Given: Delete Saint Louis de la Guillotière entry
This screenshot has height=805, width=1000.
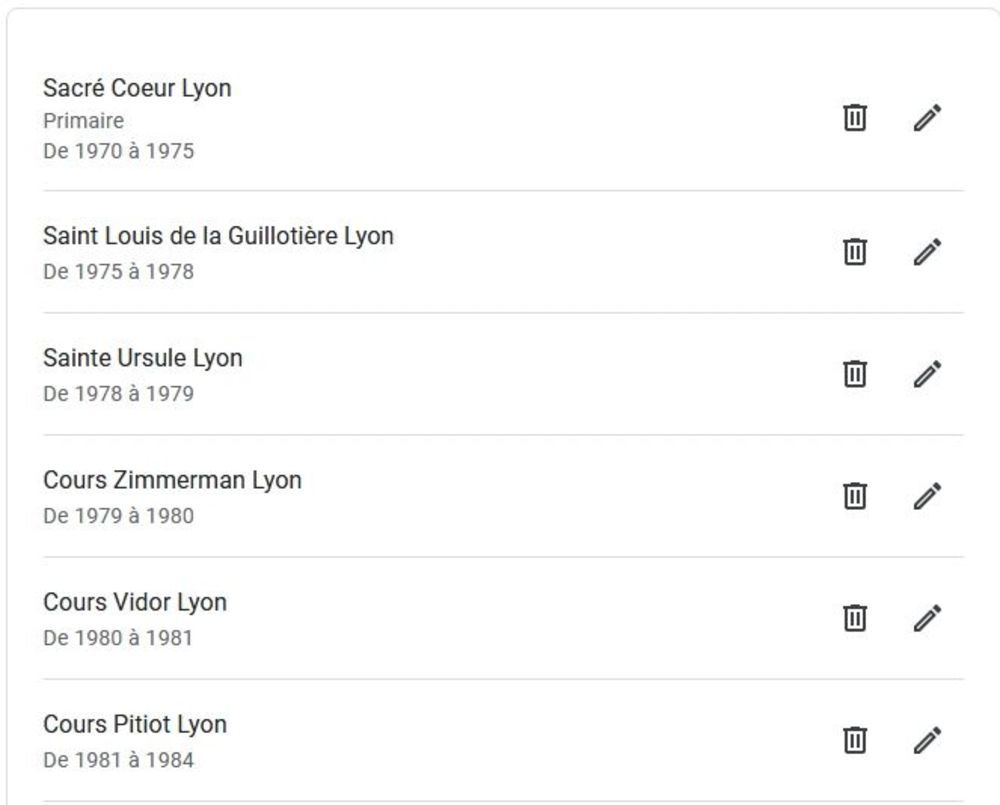Looking at the screenshot, I should point(855,251).
